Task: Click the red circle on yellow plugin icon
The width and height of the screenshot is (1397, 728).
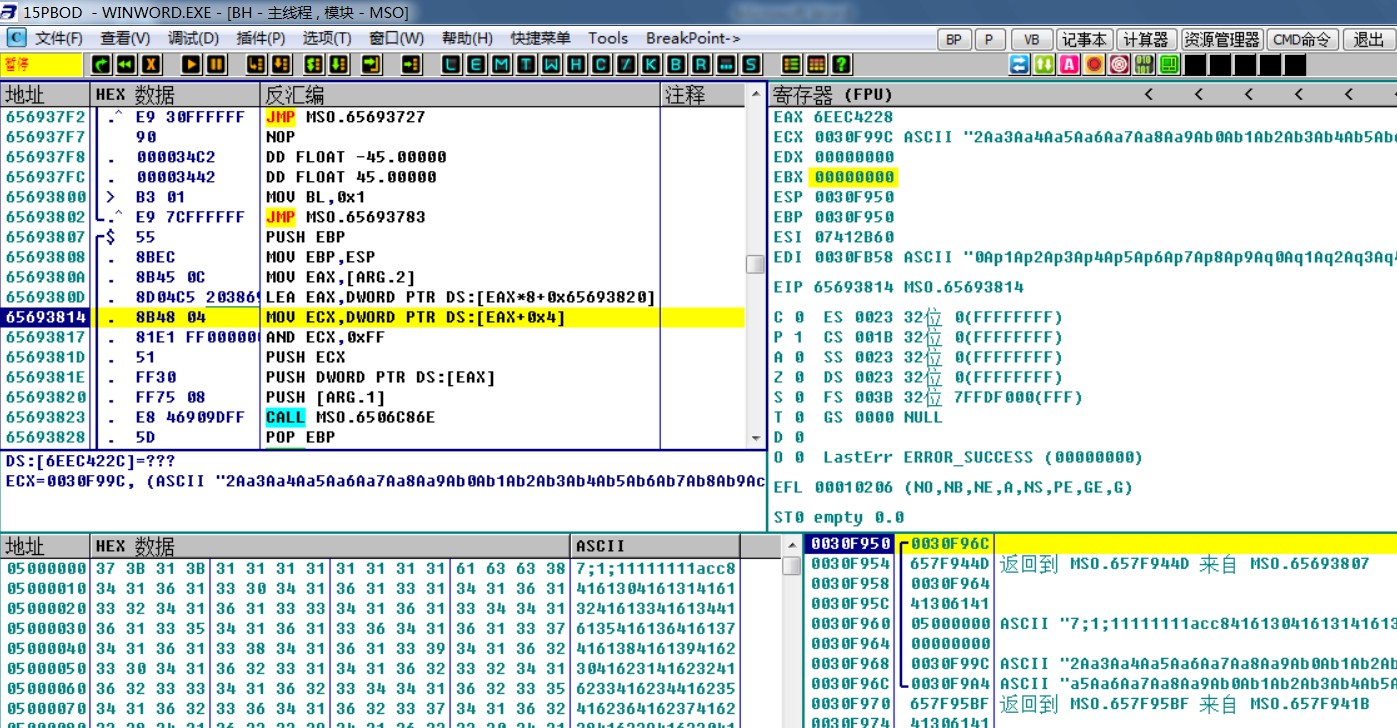Action: [x=1094, y=64]
